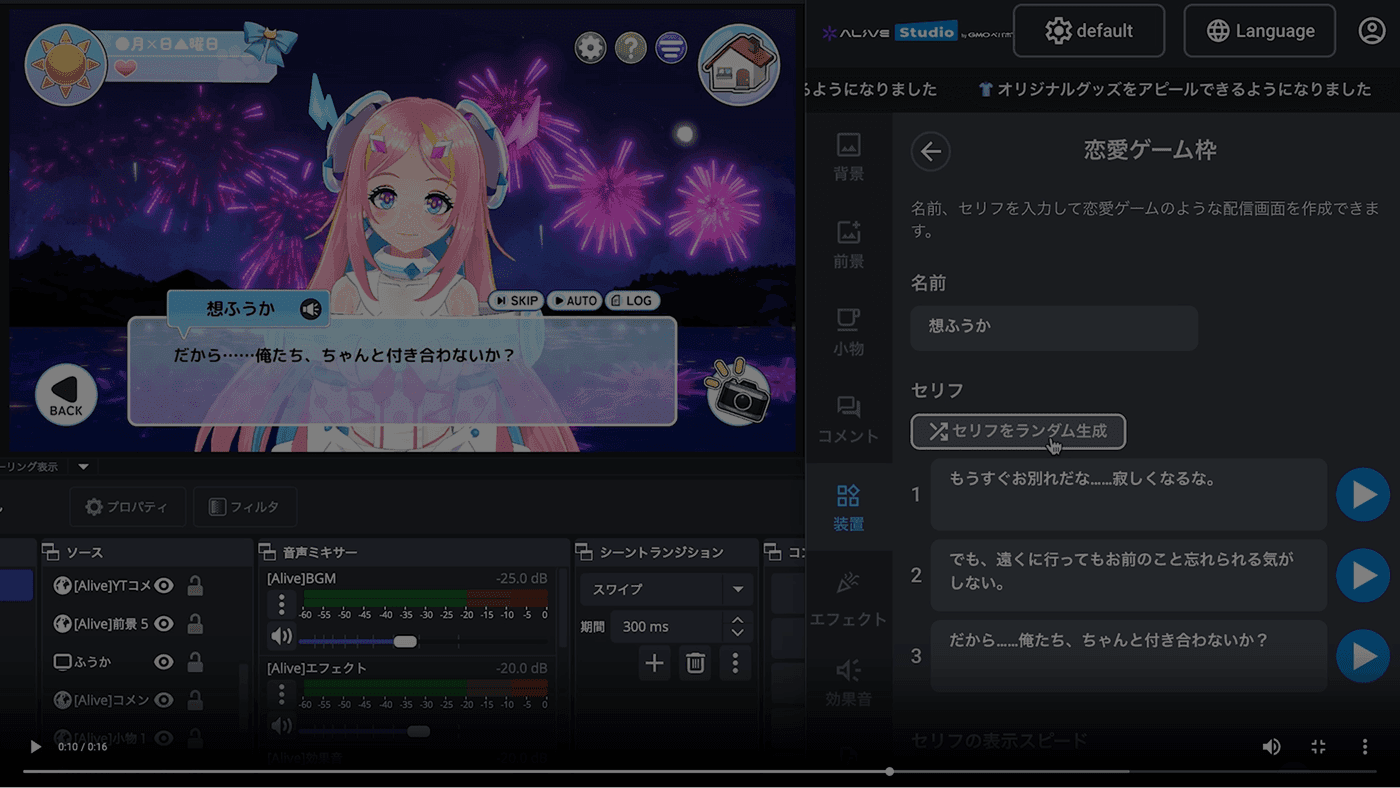
Task: Open the Language selector button
Action: [x=1260, y=31]
